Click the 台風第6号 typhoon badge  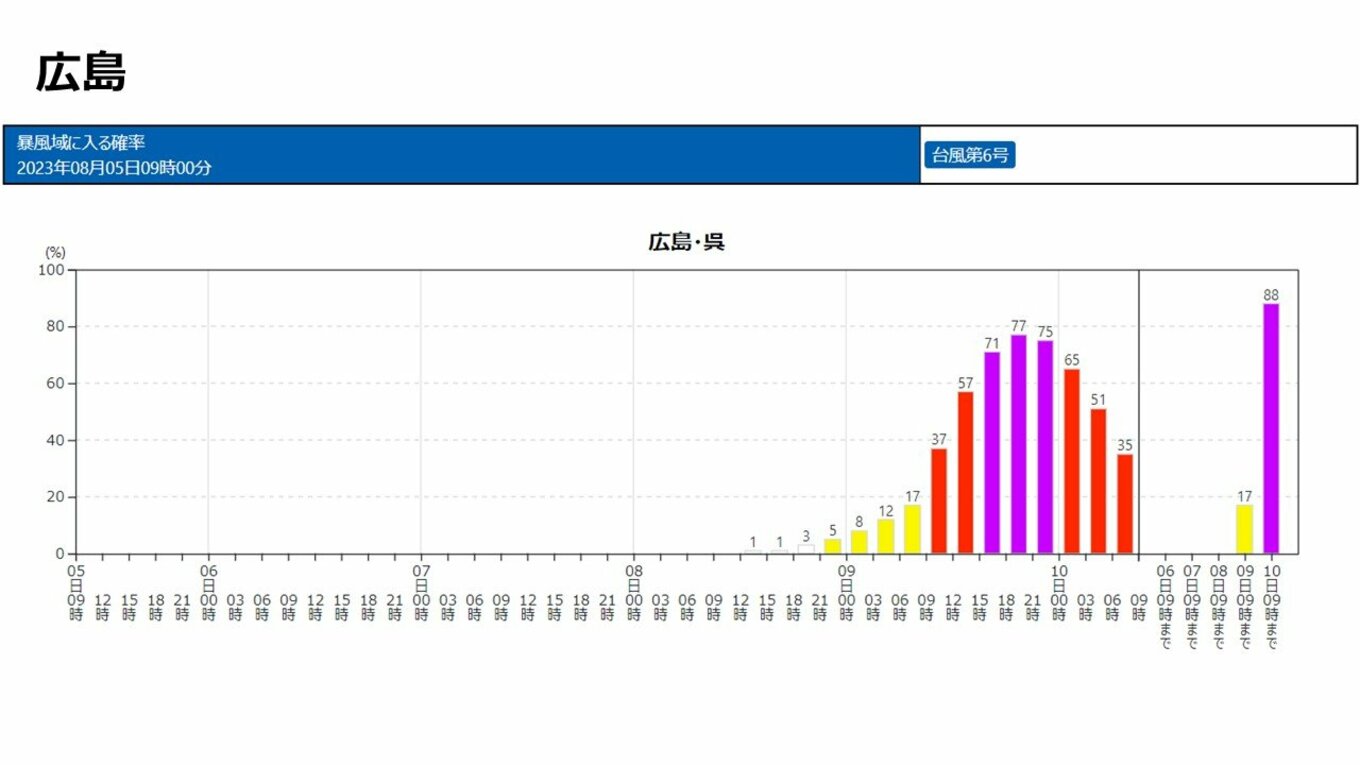[969, 155]
